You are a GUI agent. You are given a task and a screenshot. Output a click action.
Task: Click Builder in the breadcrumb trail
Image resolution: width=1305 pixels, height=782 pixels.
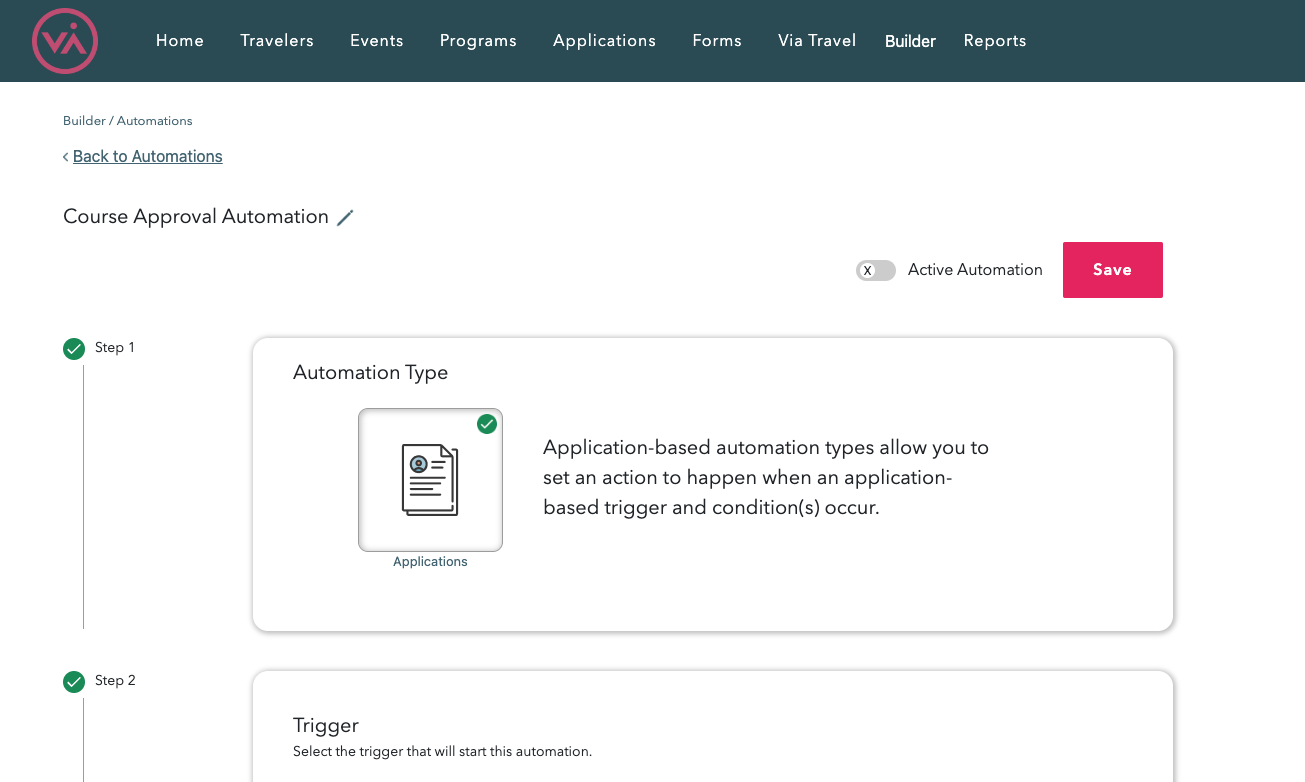(x=83, y=120)
